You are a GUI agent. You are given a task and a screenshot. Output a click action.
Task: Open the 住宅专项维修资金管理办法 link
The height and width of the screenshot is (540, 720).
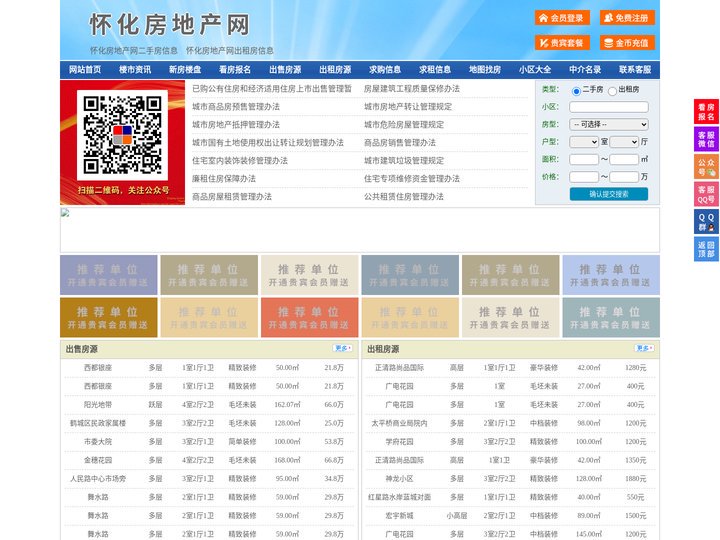pos(412,179)
